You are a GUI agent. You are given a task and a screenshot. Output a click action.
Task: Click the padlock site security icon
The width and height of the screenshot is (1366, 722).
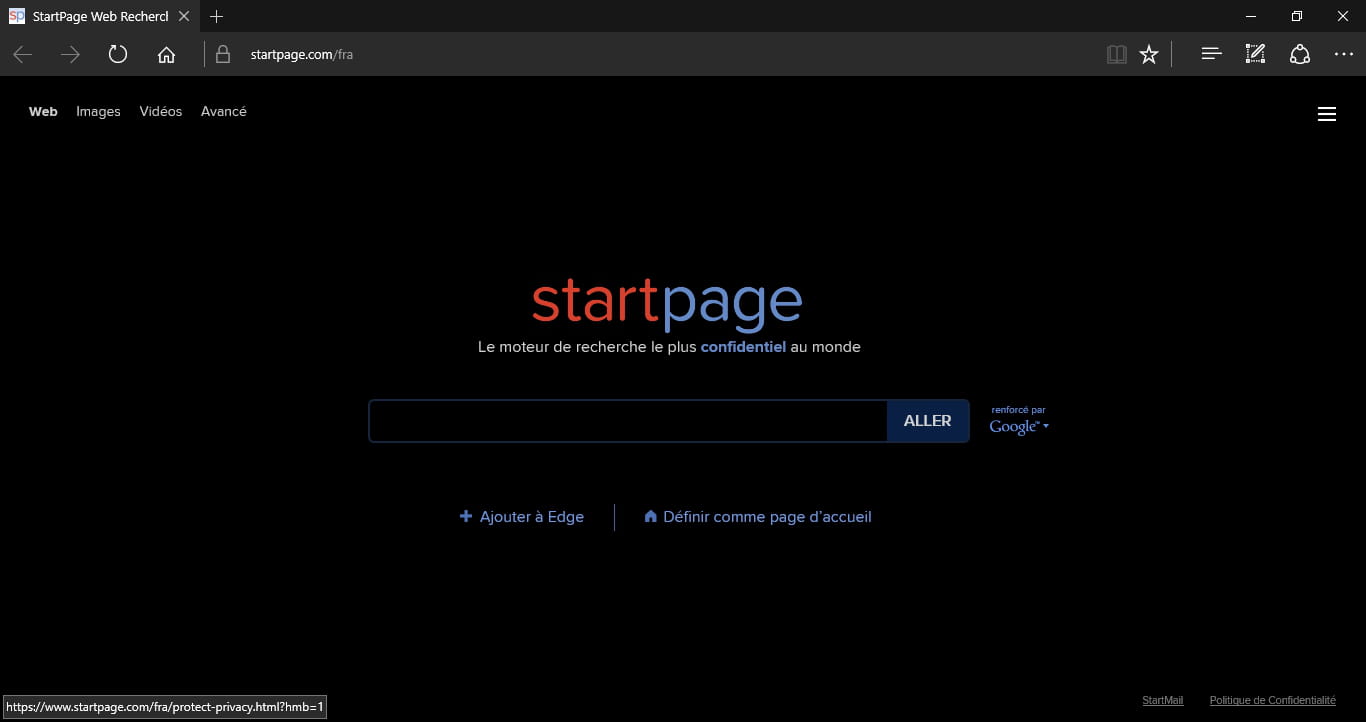click(x=223, y=54)
